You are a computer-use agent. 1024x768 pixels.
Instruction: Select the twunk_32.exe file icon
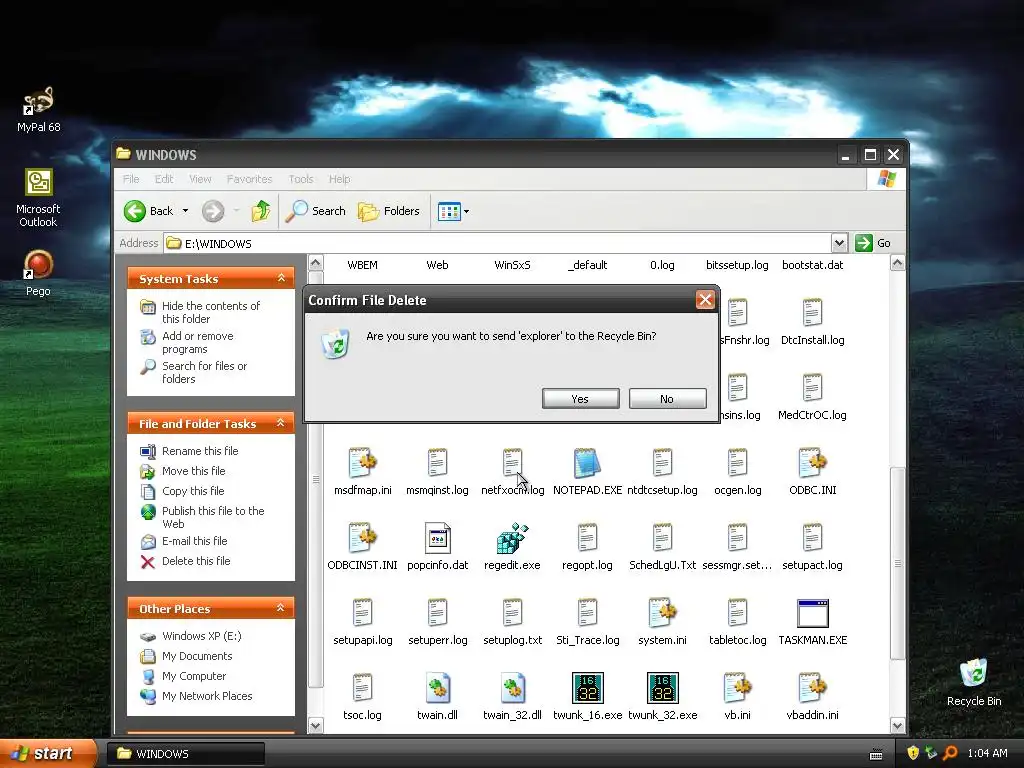[662, 688]
